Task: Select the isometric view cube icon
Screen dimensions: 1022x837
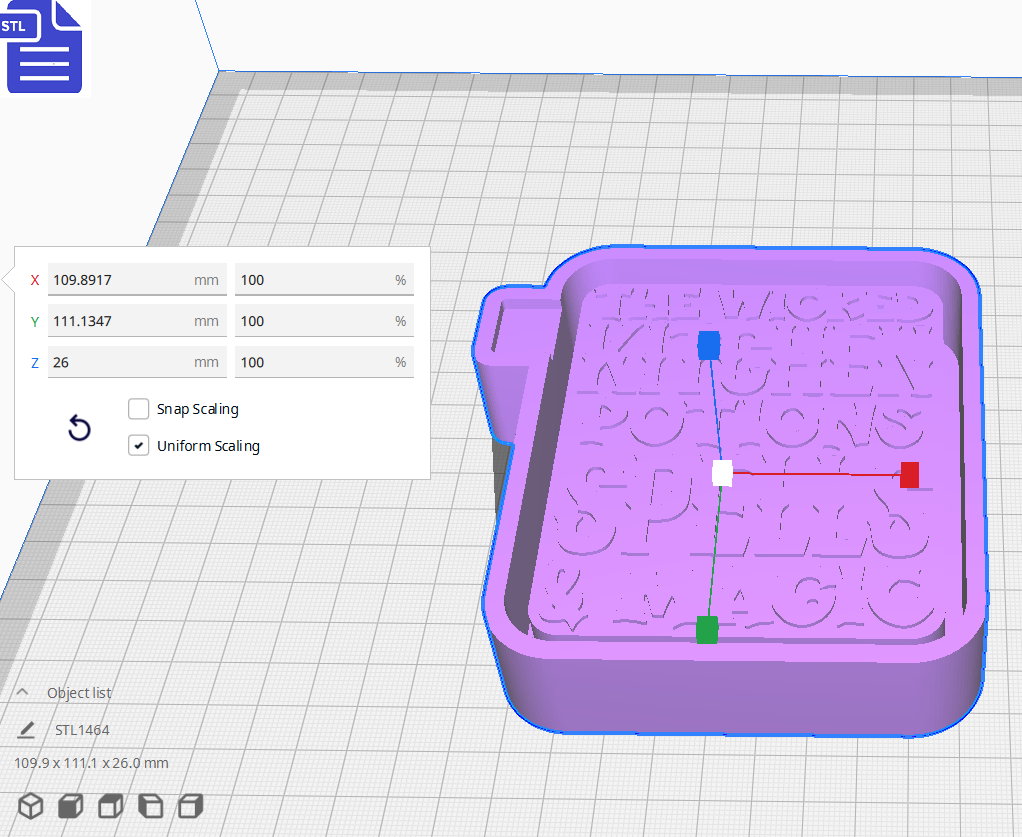Action: 30,805
